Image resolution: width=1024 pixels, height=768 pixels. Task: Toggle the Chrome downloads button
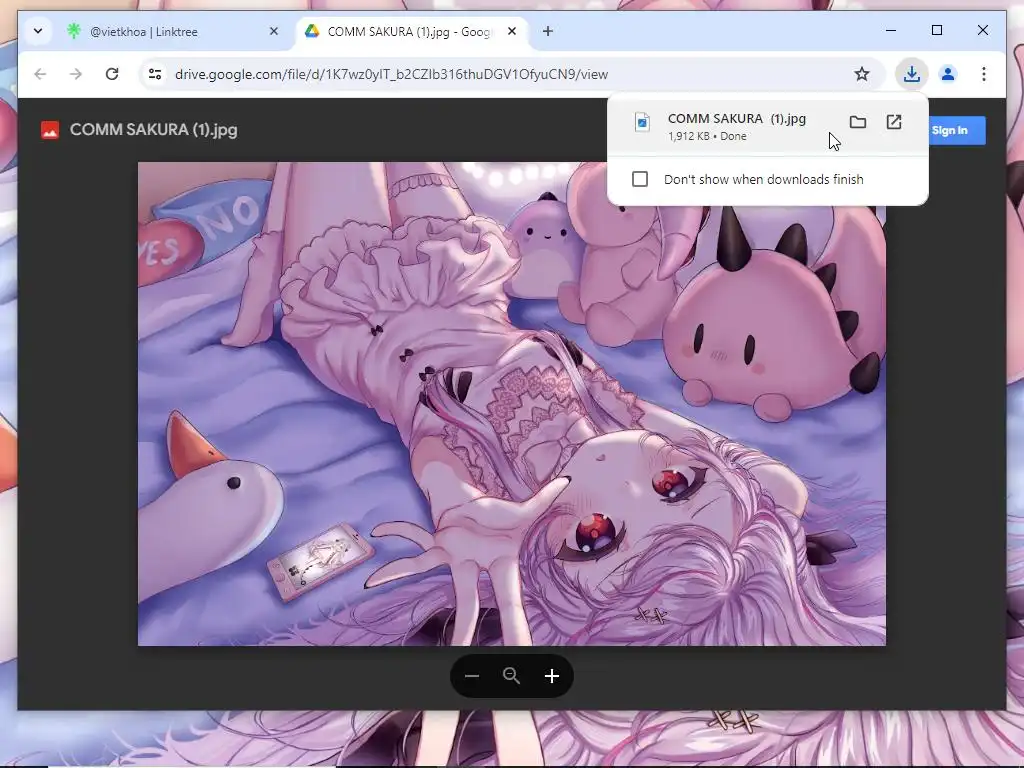click(912, 74)
